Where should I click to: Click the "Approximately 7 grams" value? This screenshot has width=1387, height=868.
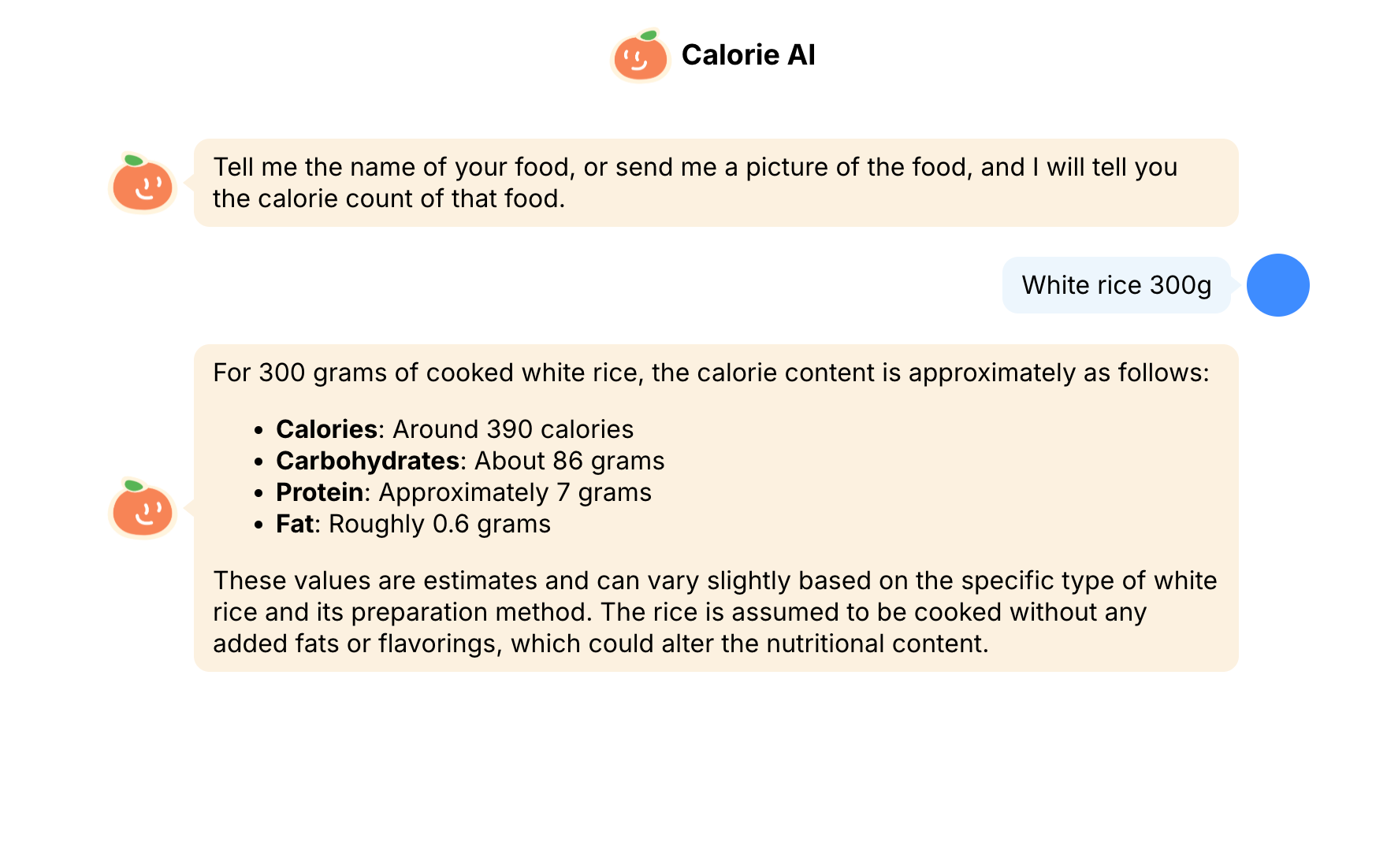click(515, 492)
